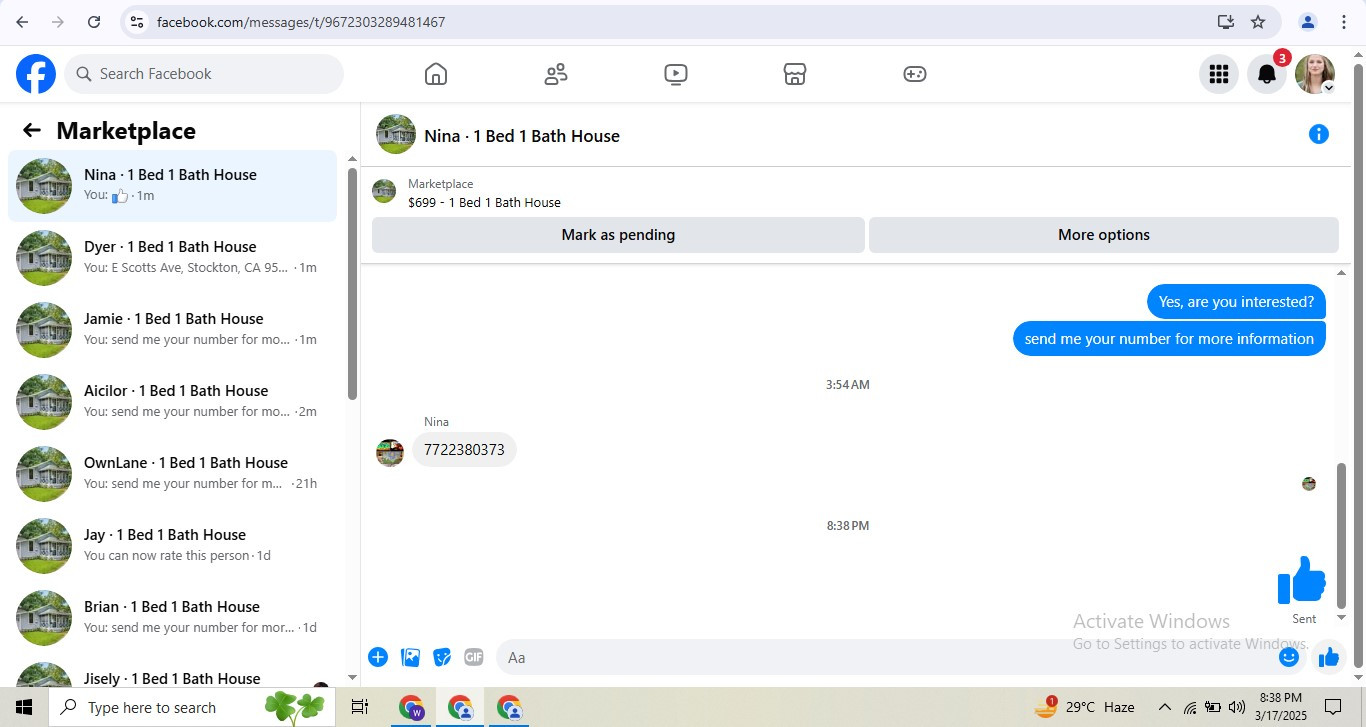Click the large thumbs-up sent message
This screenshot has width=1366, height=727.
coord(1302,580)
